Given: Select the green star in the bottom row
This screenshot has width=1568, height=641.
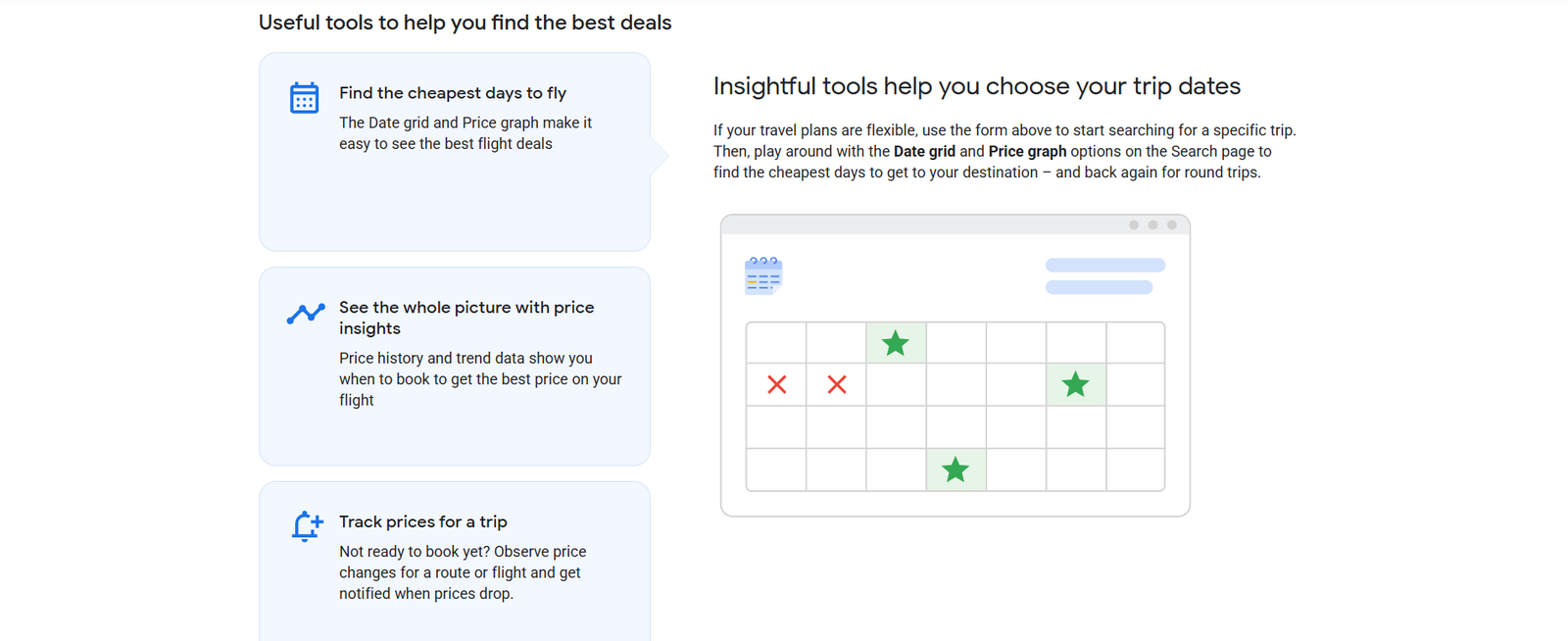Looking at the screenshot, I should tap(955, 469).
